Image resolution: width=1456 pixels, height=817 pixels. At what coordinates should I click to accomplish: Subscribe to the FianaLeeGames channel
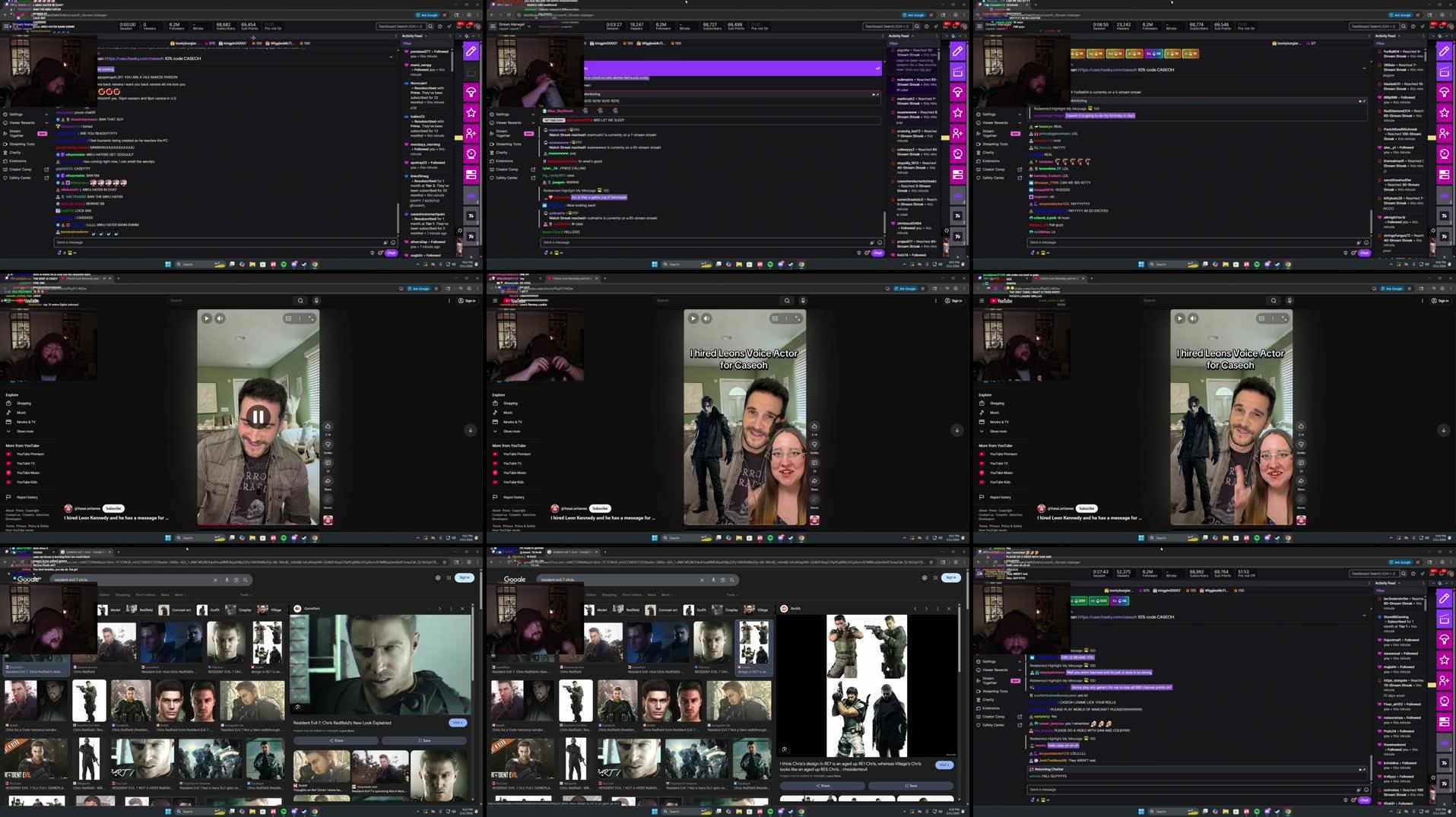coord(113,508)
